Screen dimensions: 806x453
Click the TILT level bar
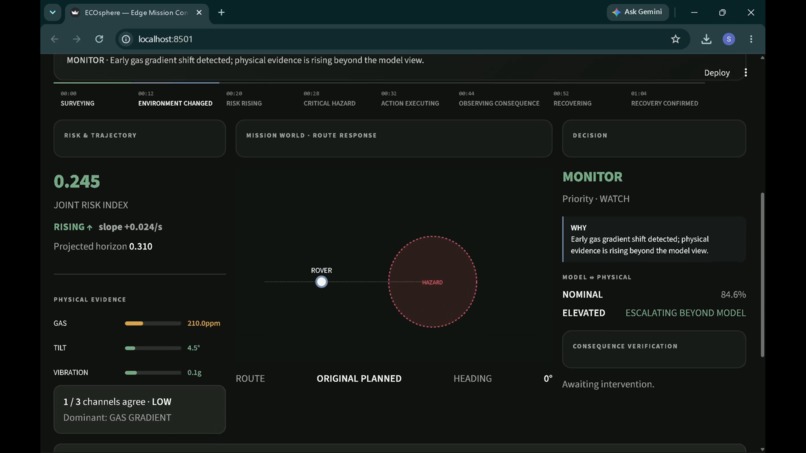tap(153, 348)
